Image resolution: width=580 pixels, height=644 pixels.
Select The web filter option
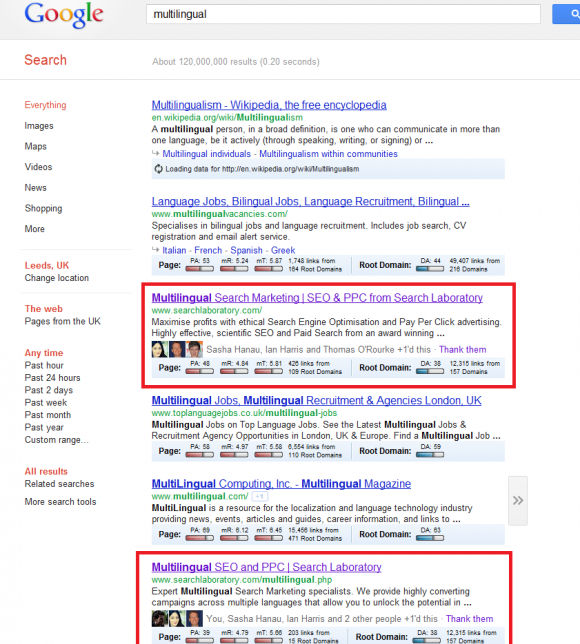[44, 309]
